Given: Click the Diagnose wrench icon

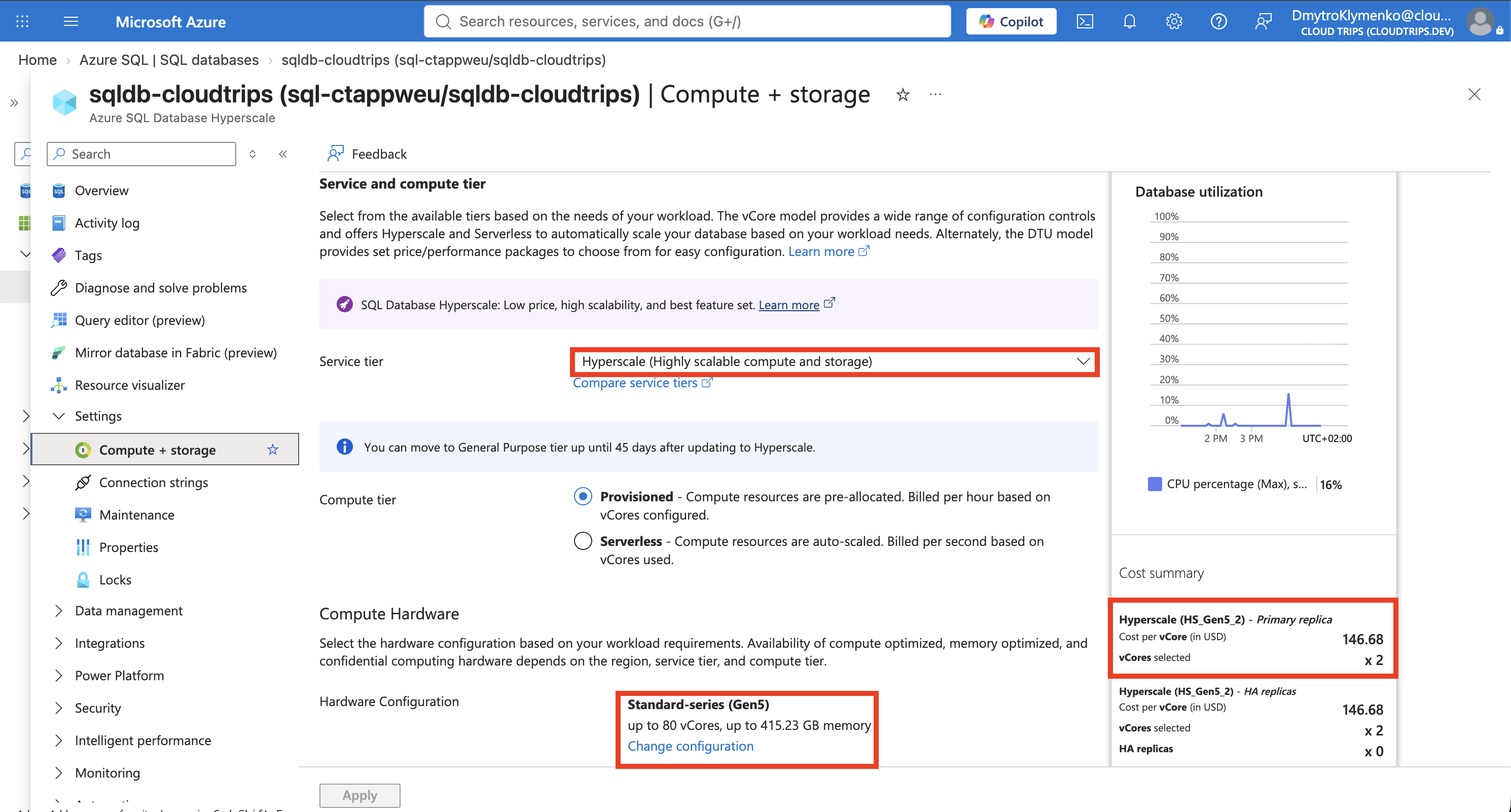Looking at the screenshot, I should (x=59, y=288).
